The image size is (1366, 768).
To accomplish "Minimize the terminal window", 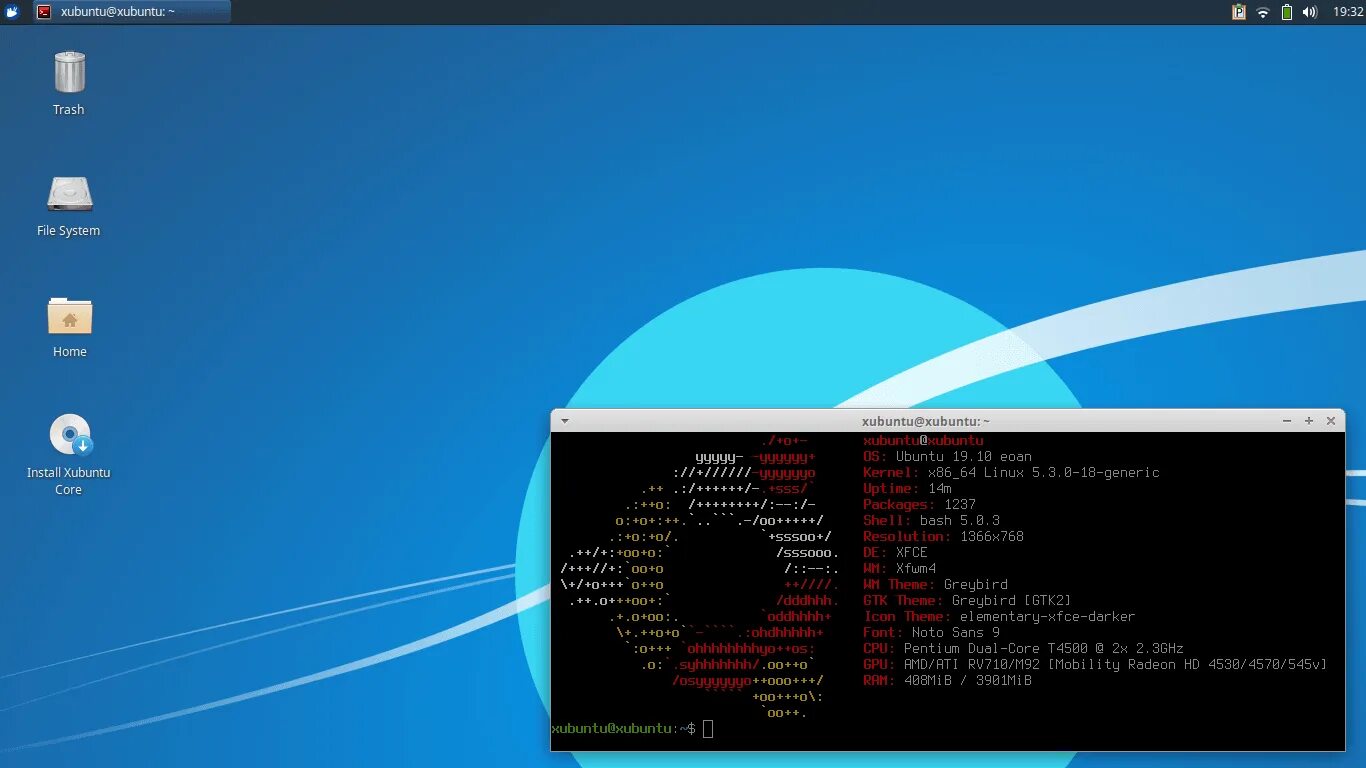I will pyautogui.click(x=1286, y=421).
